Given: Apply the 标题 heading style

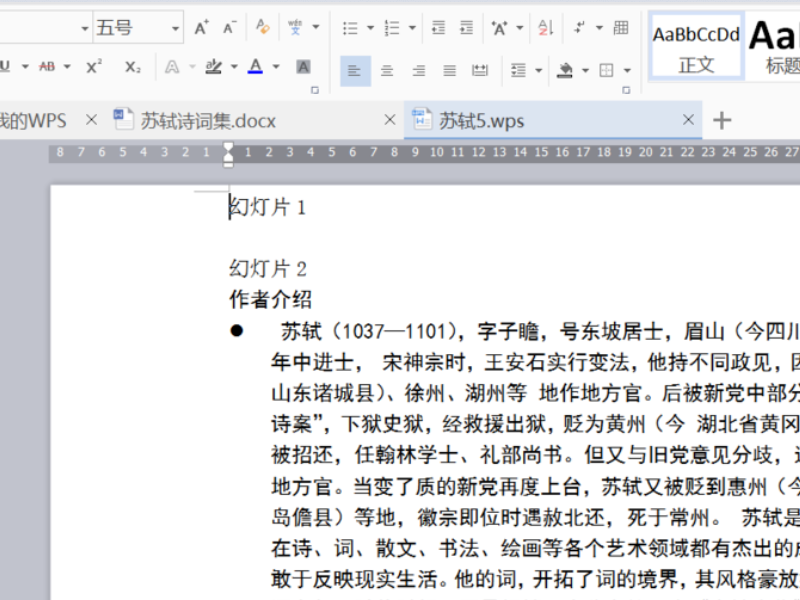Looking at the screenshot, I should tap(772, 47).
